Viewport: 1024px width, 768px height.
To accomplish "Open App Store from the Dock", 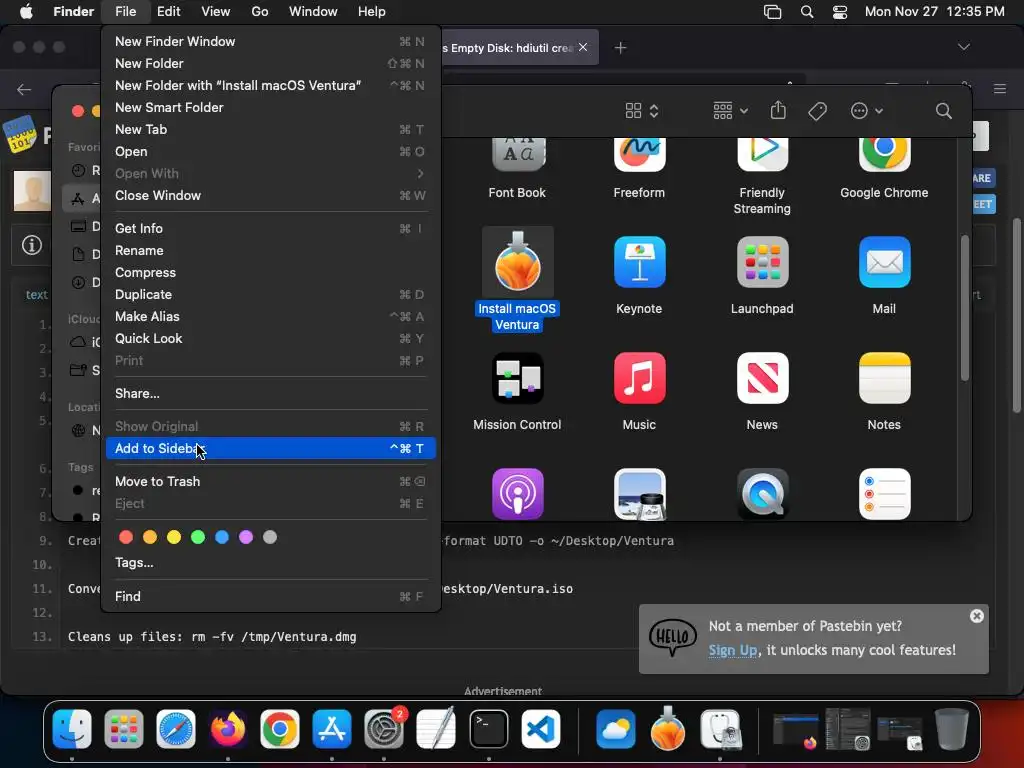I will tap(332, 729).
